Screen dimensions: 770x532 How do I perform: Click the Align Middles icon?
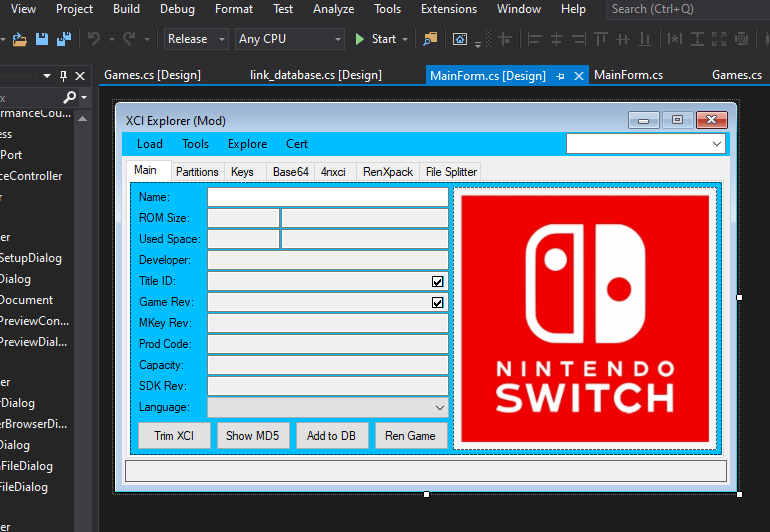pyautogui.click(x=623, y=39)
